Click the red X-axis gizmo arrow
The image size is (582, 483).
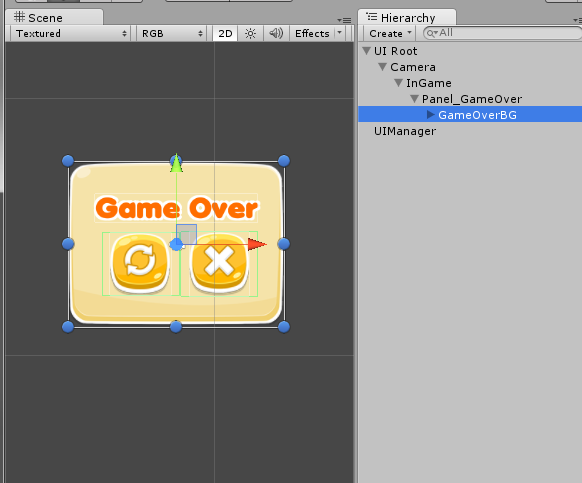[x=257, y=244]
